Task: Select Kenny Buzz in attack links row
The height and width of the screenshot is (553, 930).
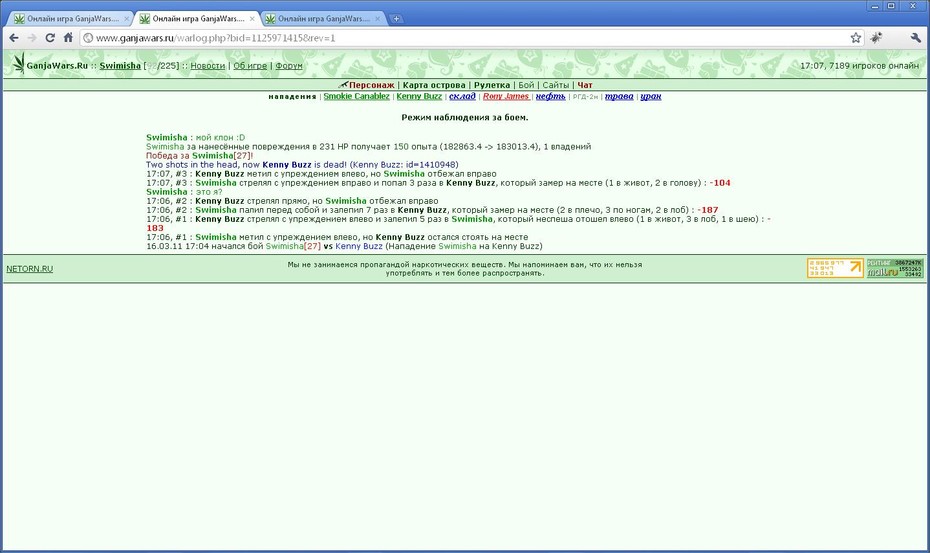Action: click(419, 96)
